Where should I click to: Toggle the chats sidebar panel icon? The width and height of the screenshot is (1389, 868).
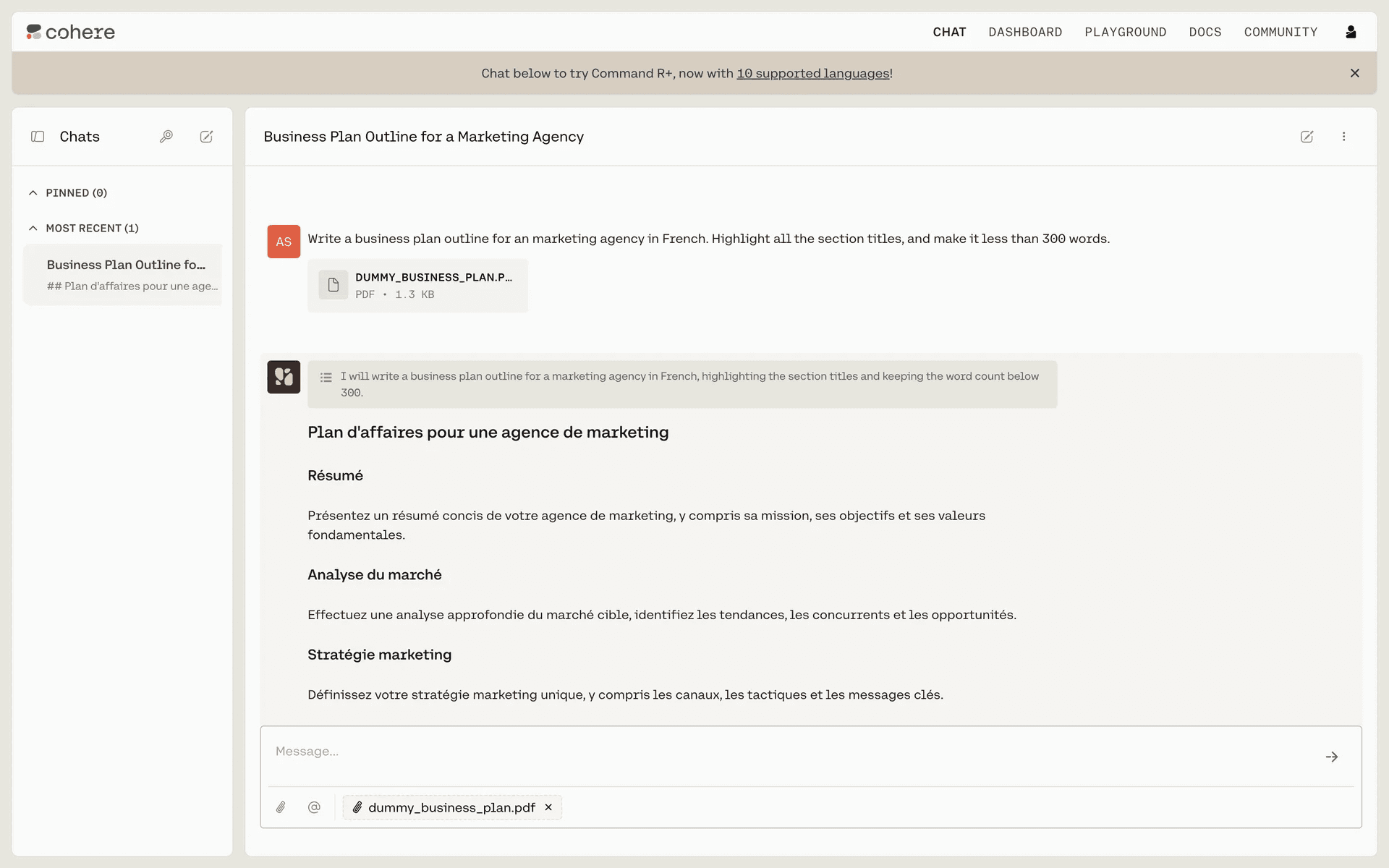[x=38, y=137]
